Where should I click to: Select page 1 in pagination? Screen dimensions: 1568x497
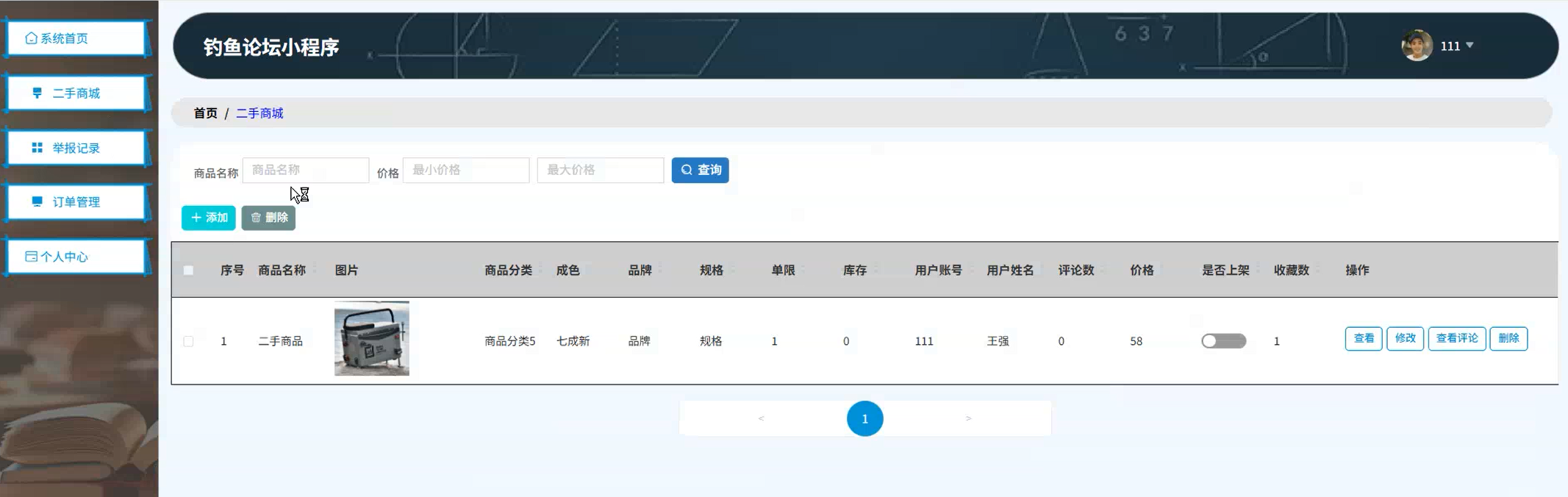click(865, 418)
